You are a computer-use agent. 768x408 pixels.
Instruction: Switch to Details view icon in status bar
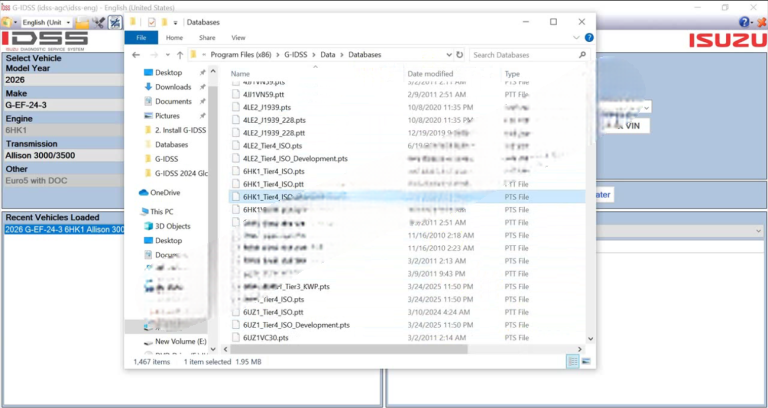573,361
